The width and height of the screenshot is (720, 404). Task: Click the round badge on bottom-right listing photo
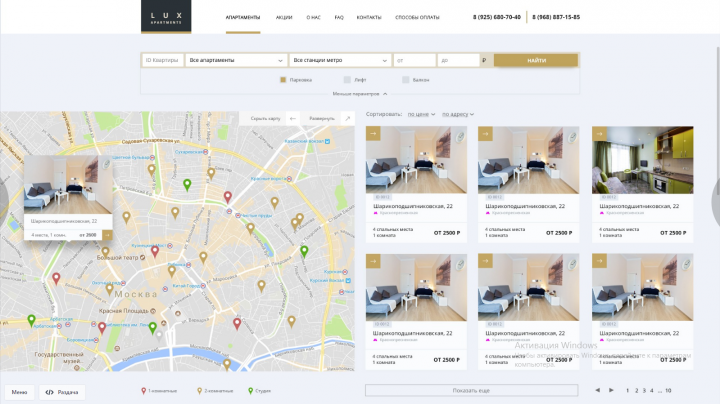[686, 264]
